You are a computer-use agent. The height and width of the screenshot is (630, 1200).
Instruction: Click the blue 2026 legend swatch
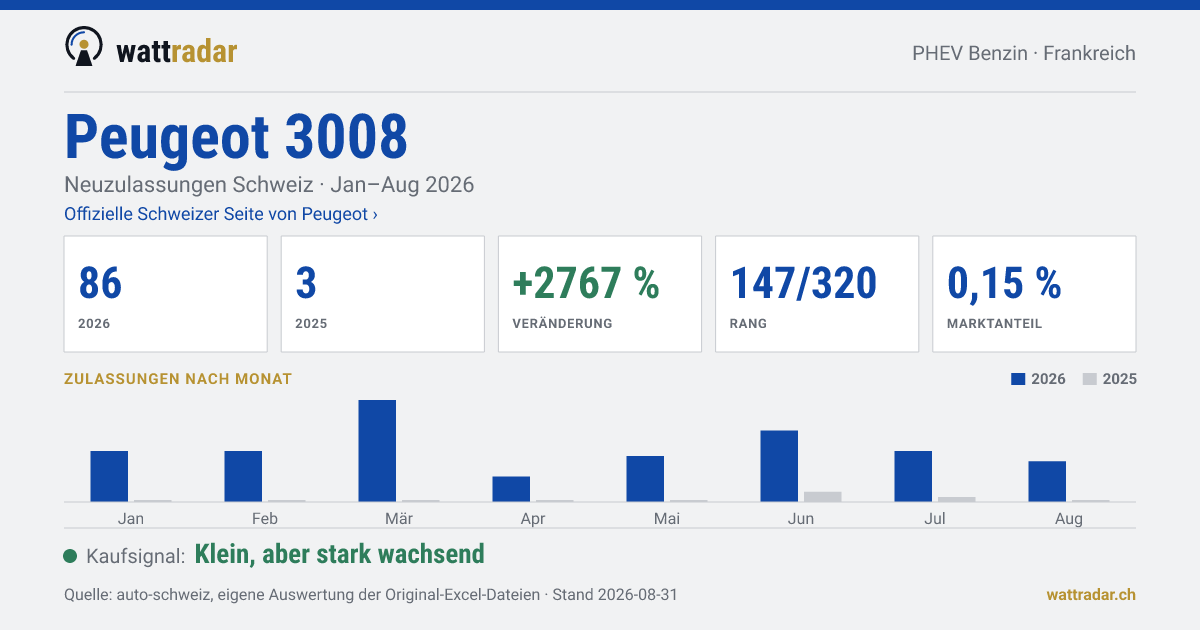(x=1019, y=379)
